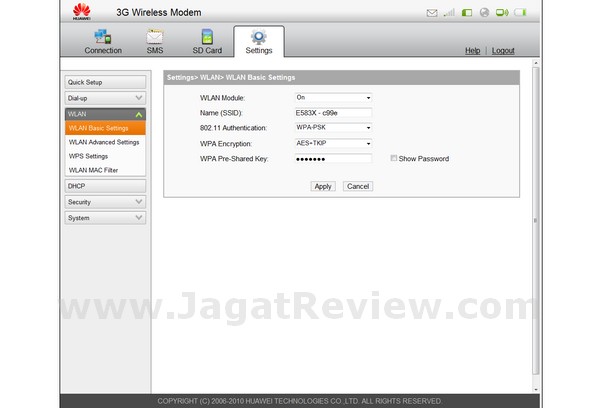Click the globe internet status icon

(483, 13)
